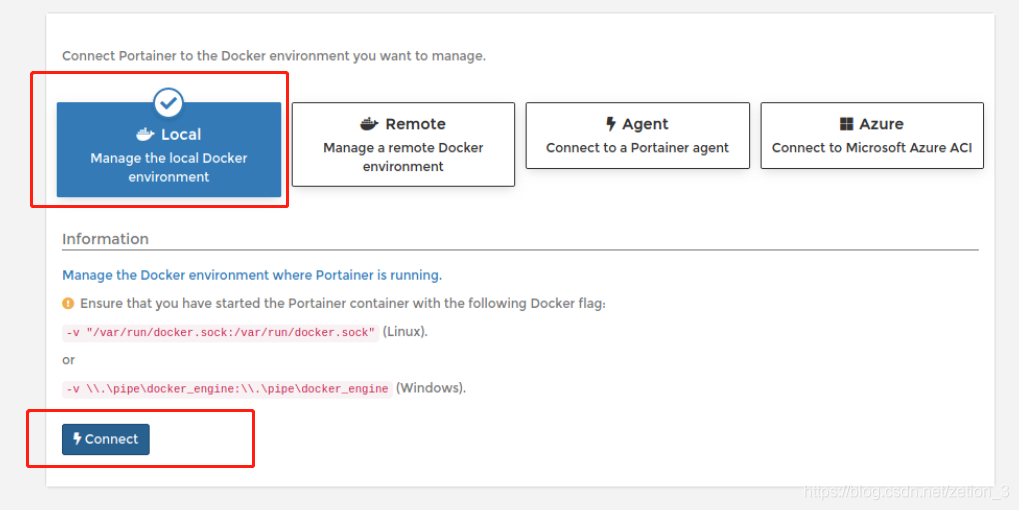Click the Docker whale icon beside Local
The width and height of the screenshot is (1019, 510).
pyautogui.click(x=145, y=134)
